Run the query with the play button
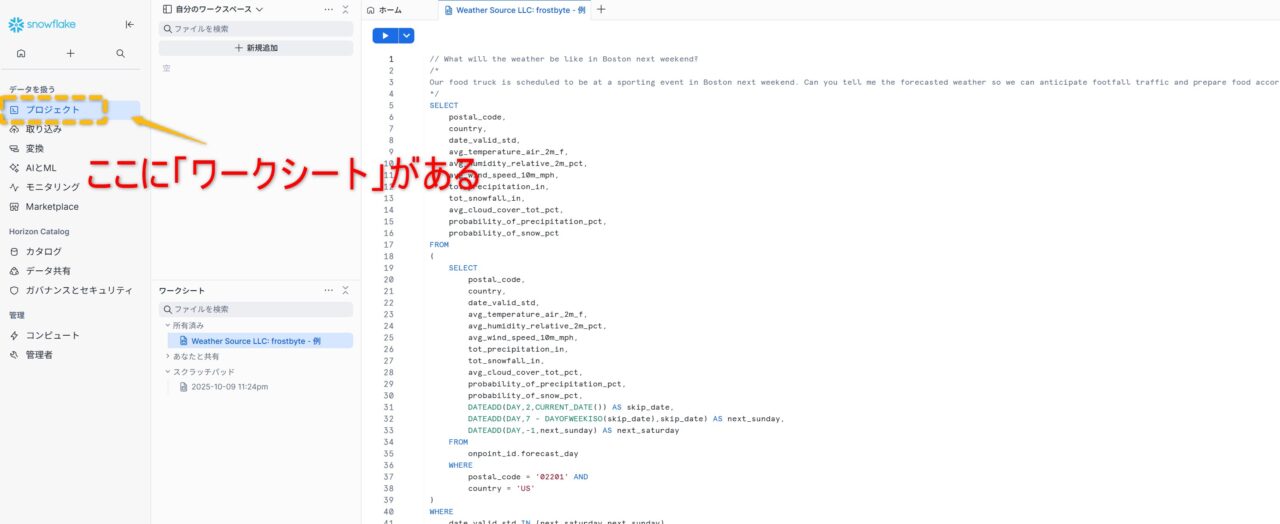This screenshot has width=1280, height=524. tap(385, 36)
